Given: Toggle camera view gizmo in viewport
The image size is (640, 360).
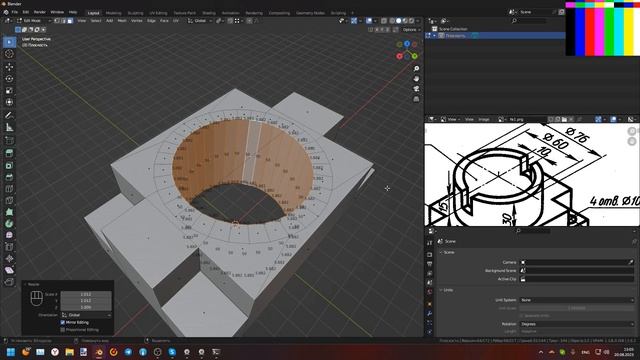Looking at the screenshot, I should pos(416,89).
